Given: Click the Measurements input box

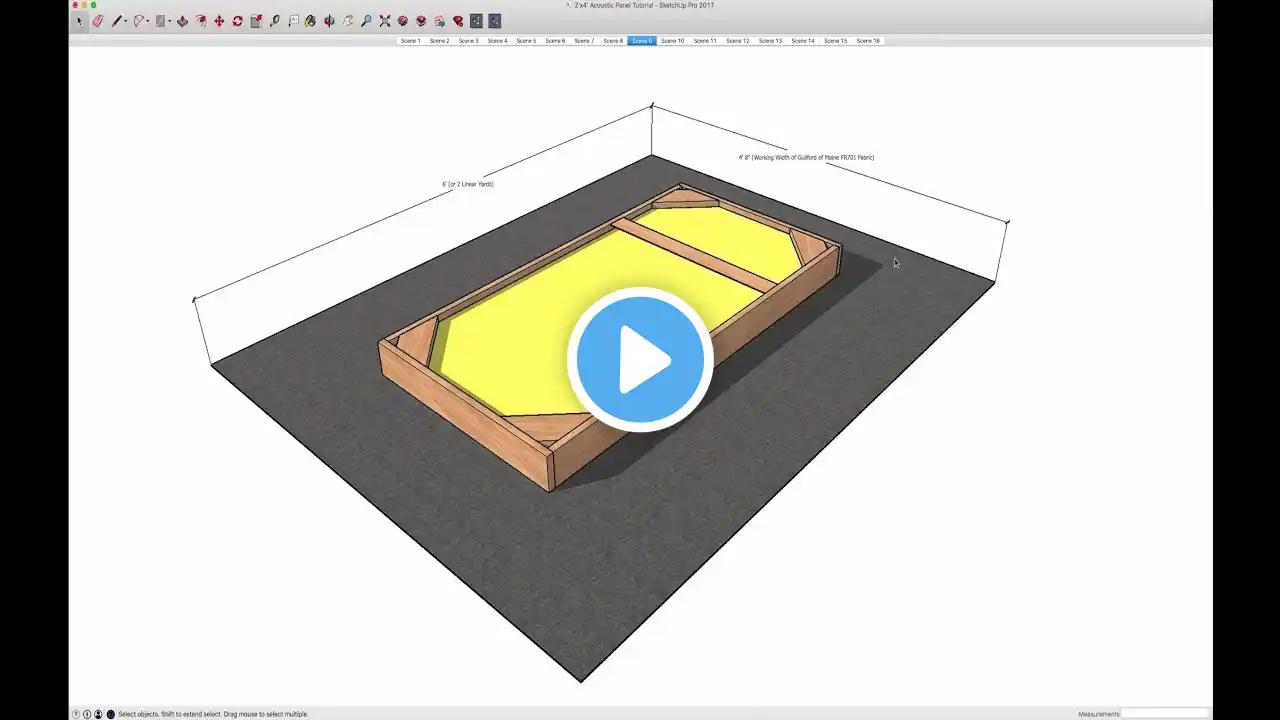Looking at the screenshot, I should [x=1165, y=714].
